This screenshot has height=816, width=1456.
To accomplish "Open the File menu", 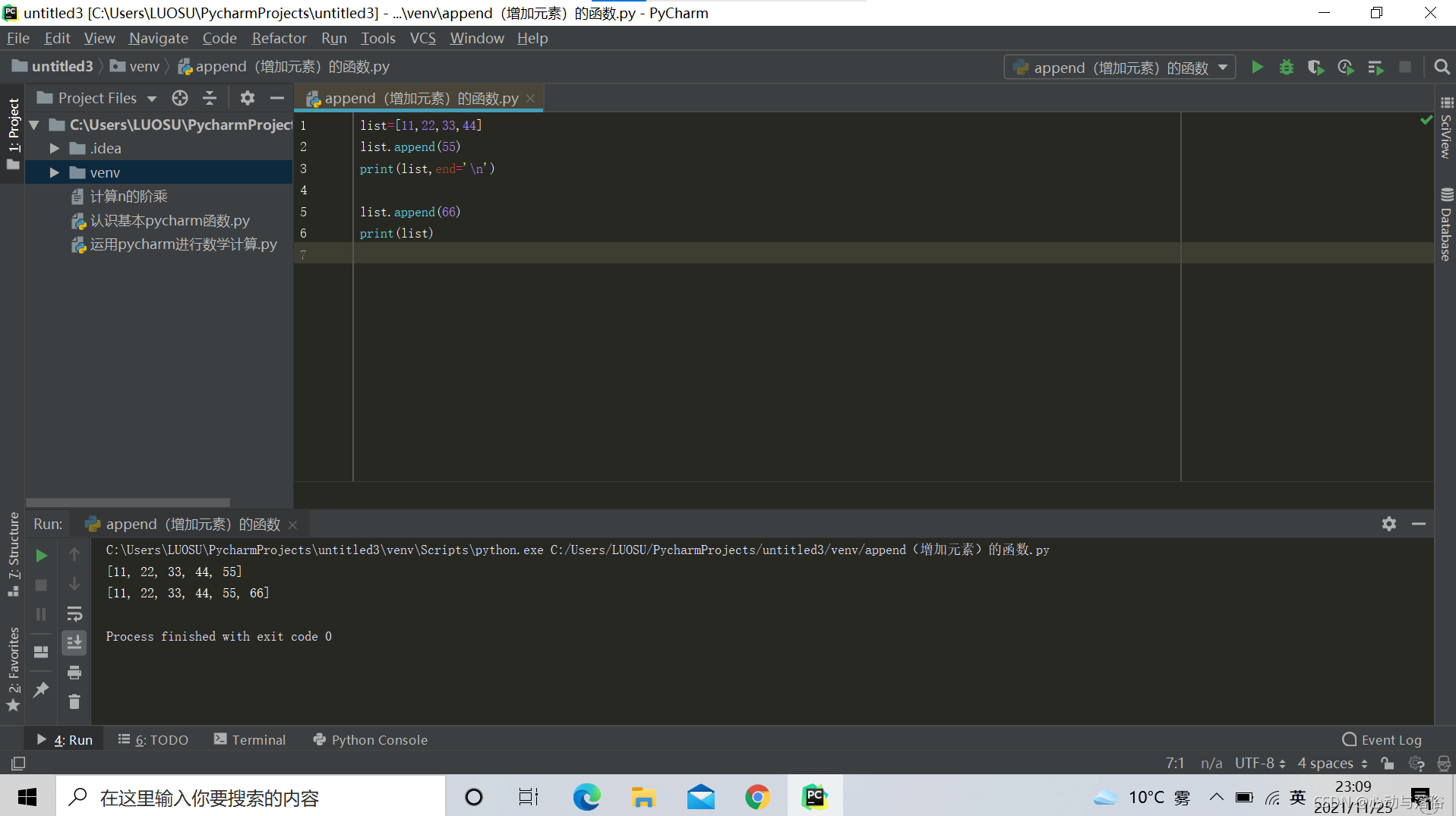I will pos(18,38).
